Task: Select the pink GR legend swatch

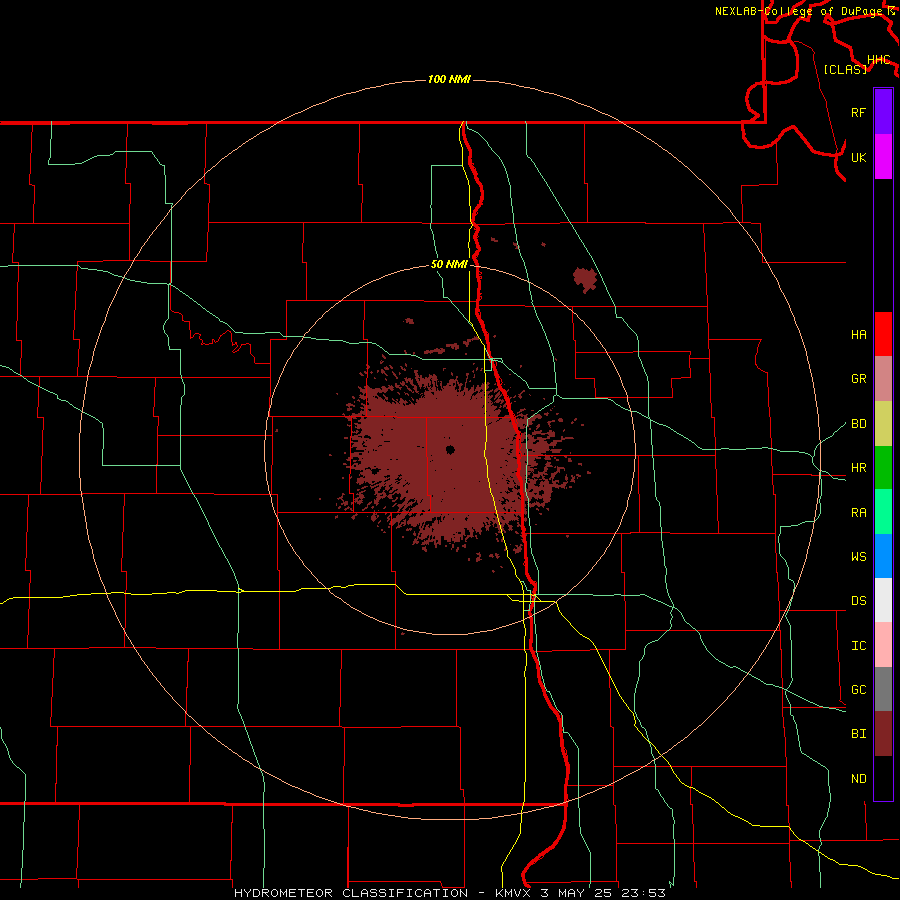Action: point(883,379)
